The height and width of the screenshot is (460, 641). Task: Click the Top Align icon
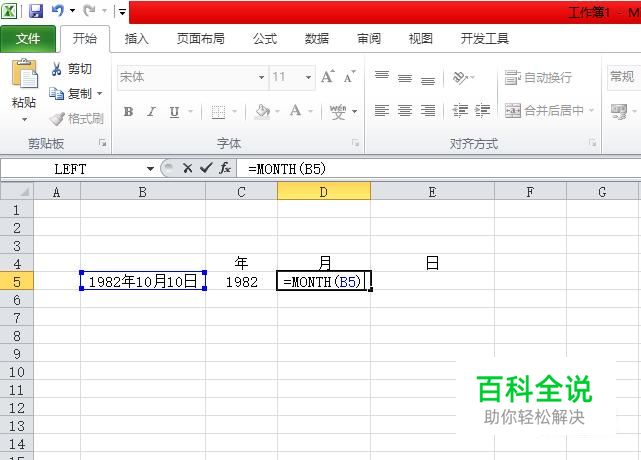pos(382,76)
